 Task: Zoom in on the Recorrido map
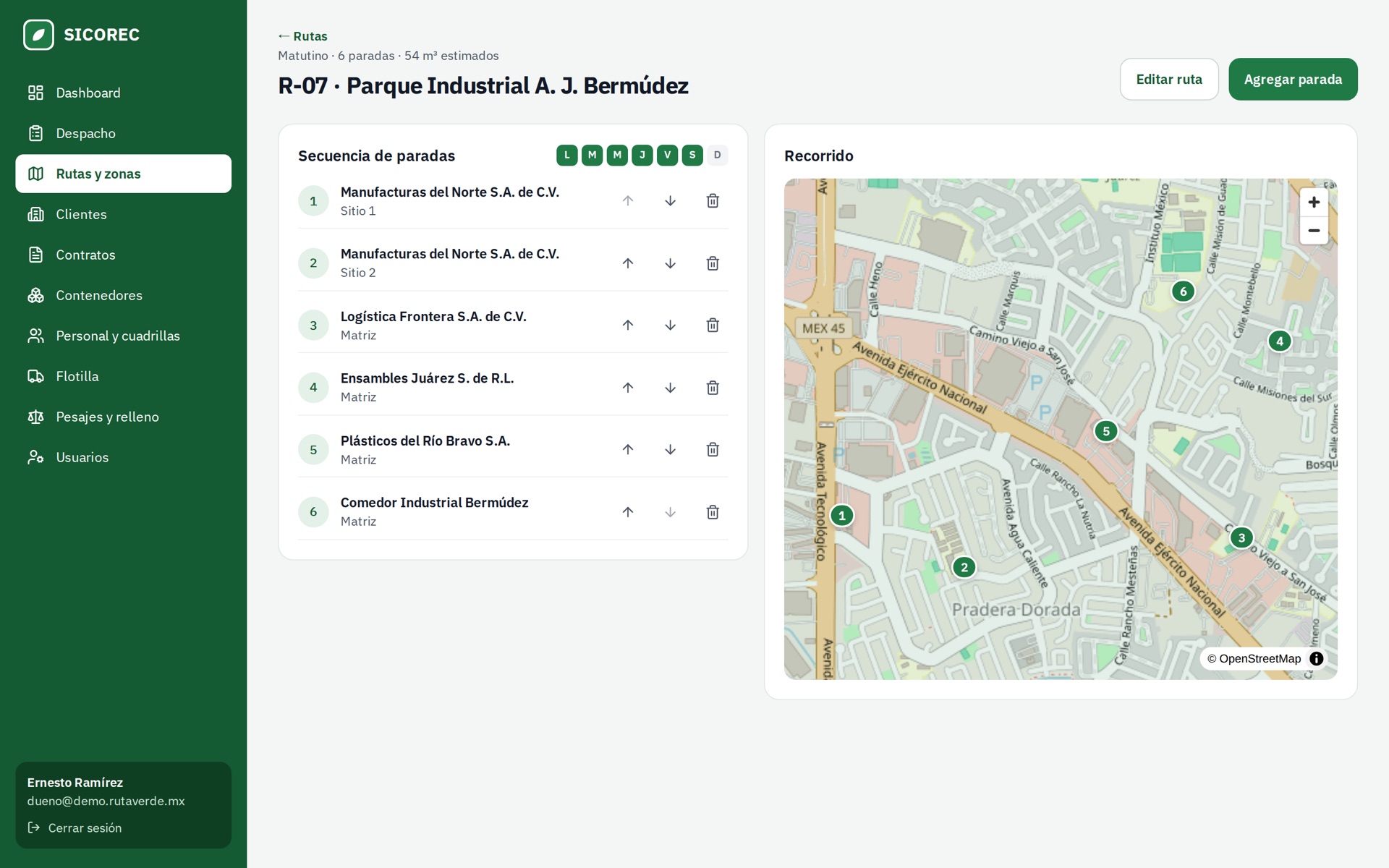tap(1314, 203)
